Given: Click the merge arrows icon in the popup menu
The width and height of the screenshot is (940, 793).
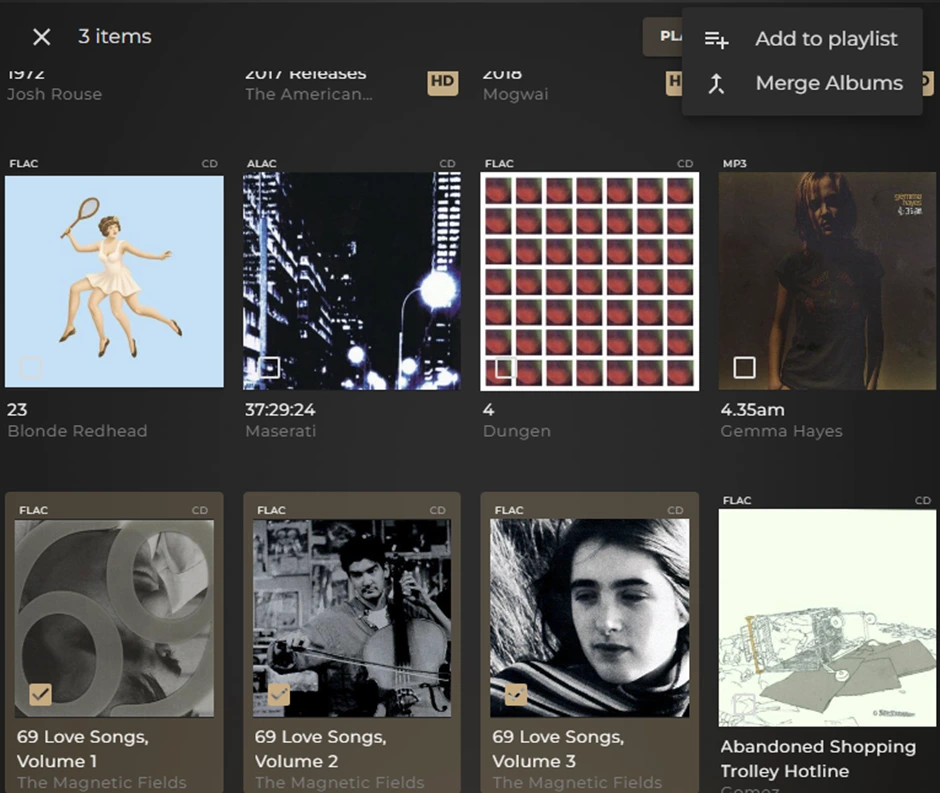Looking at the screenshot, I should 716,84.
